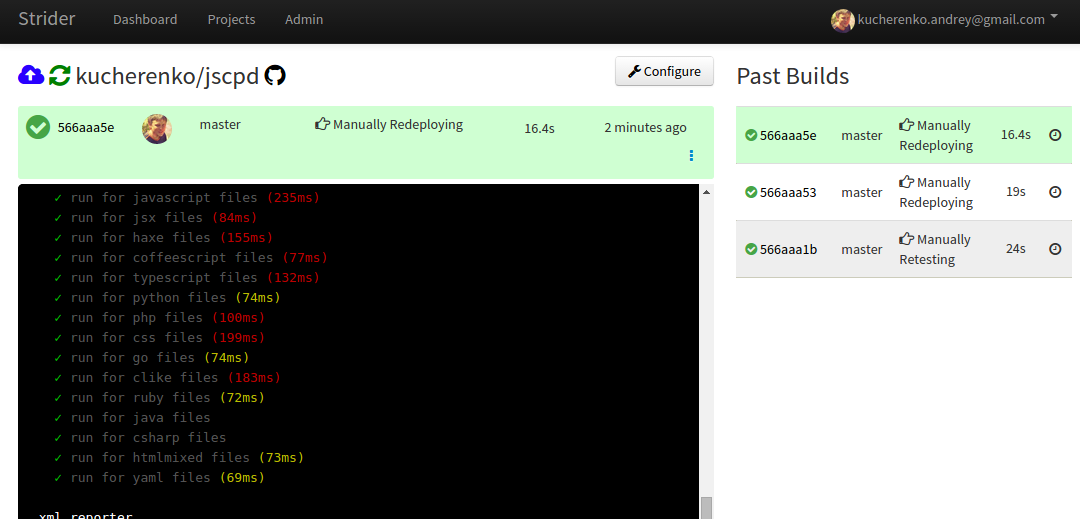
Task: Click console line 'run for jsx files'
Action: pyautogui.click(x=155, y=218)
